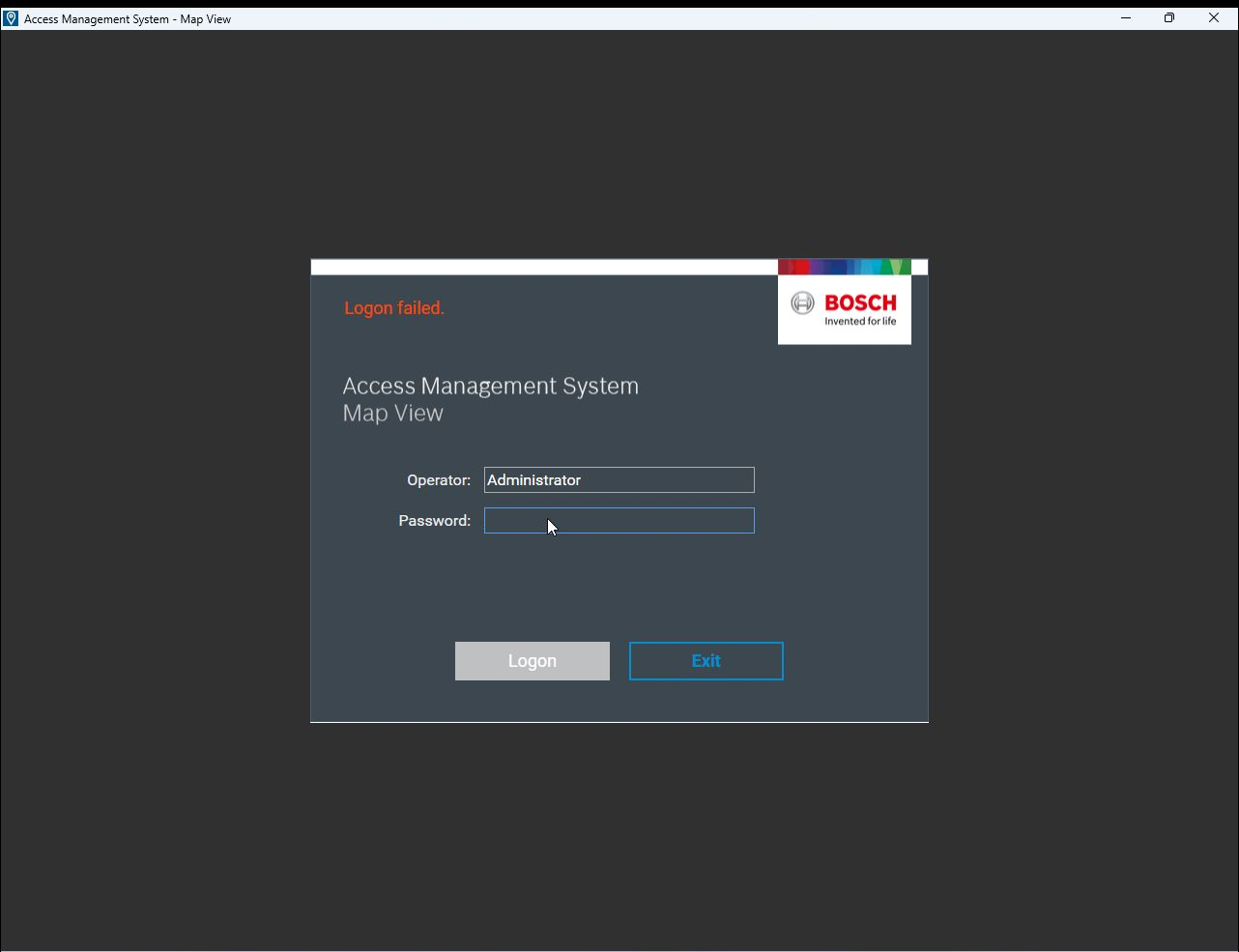Click the red BOSCH wordmark
Viewport: 1239px width, 952px height.
tap(860, 303)
